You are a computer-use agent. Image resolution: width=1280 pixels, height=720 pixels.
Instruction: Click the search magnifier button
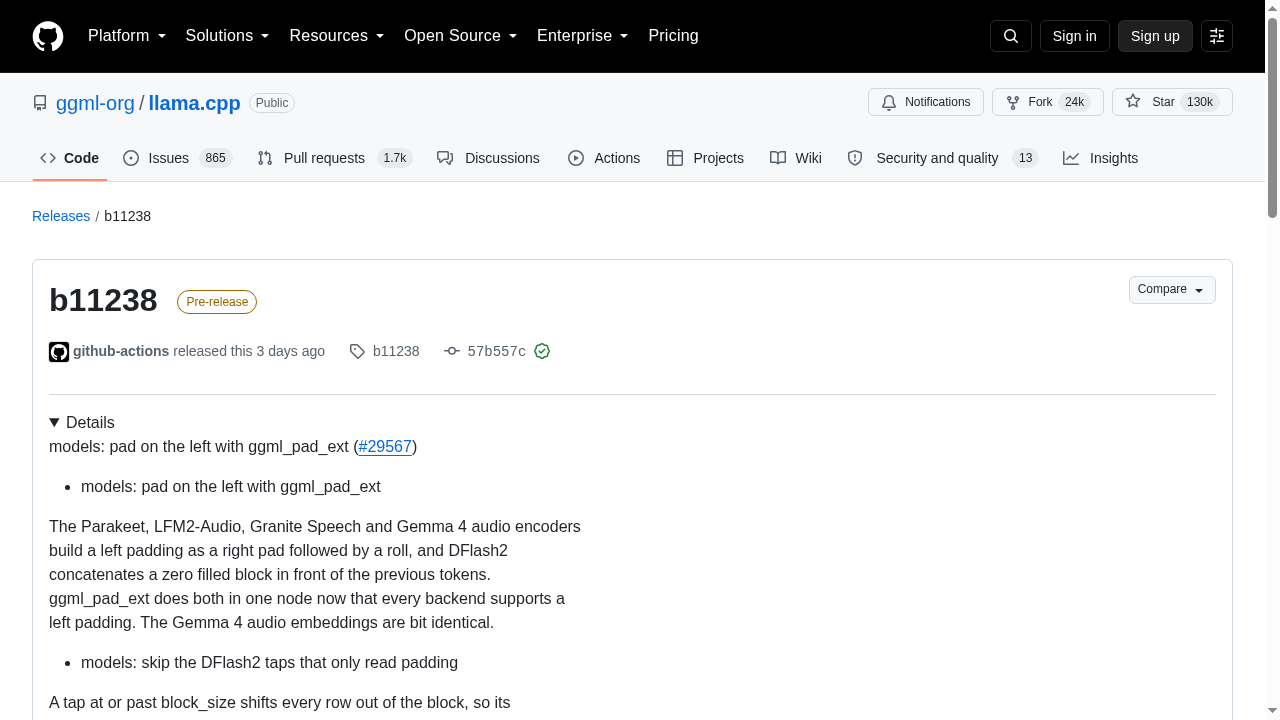1010,36
